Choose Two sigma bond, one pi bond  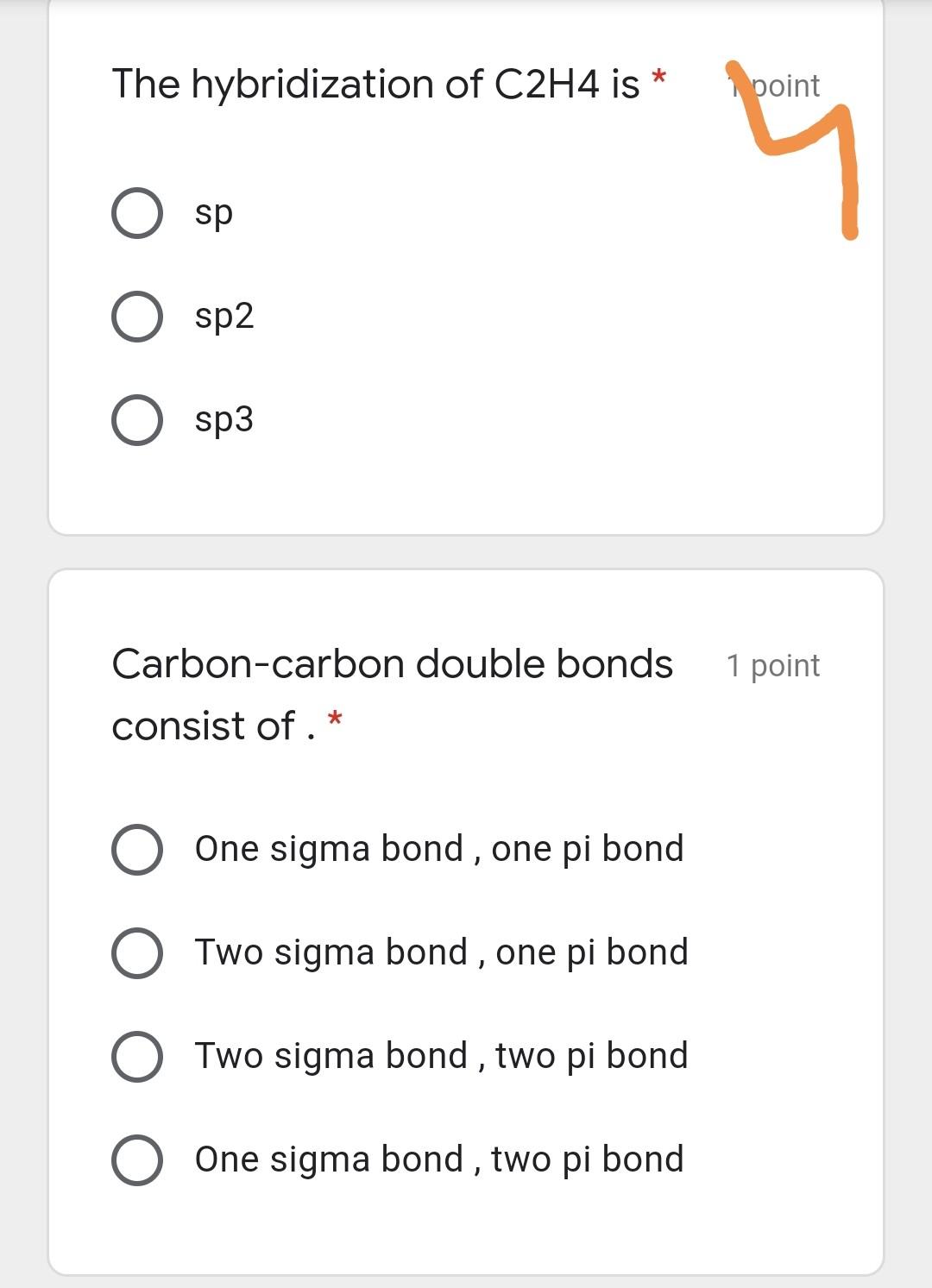coord(138,953)
